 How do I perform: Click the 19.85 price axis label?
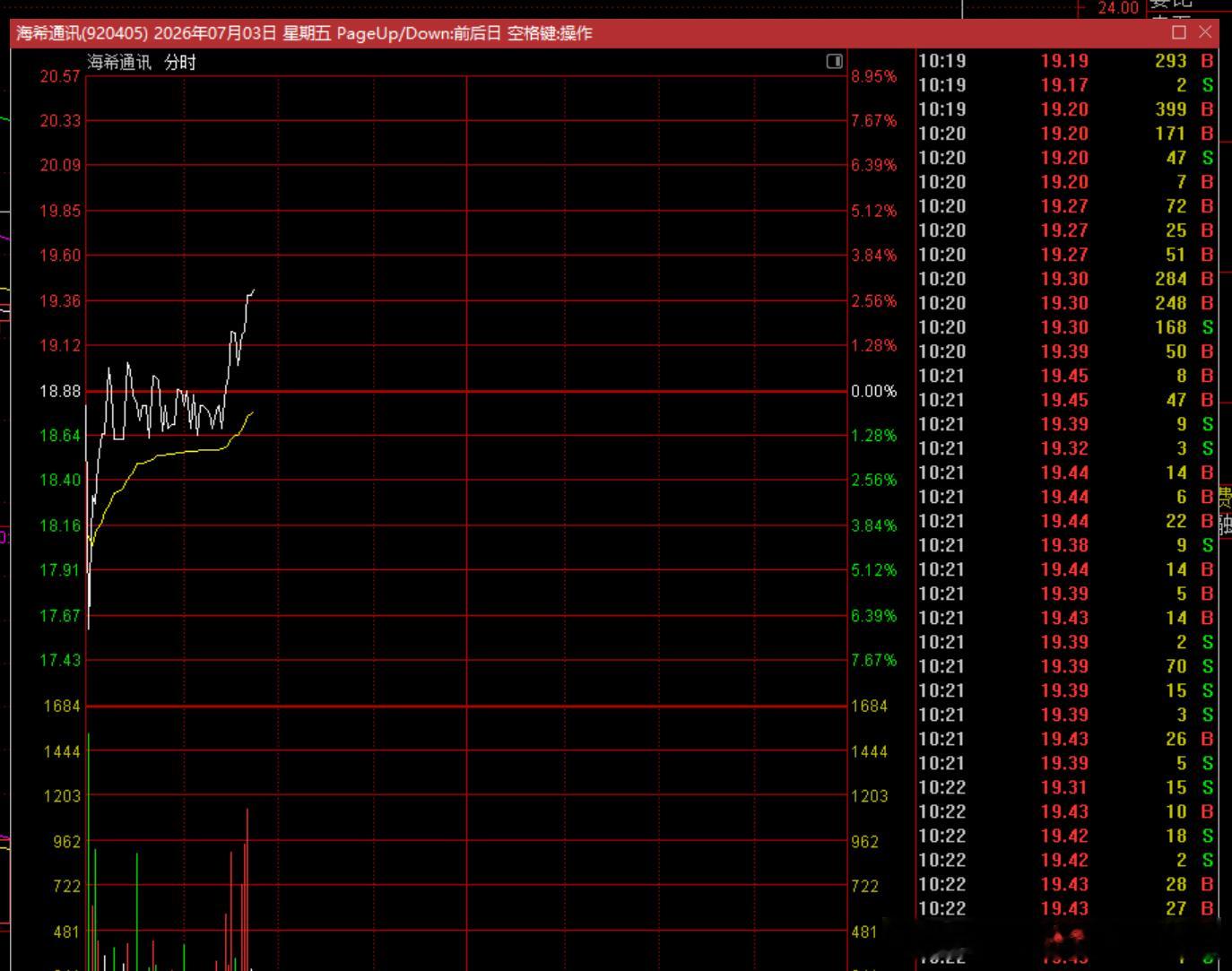(x=60, y=211)
